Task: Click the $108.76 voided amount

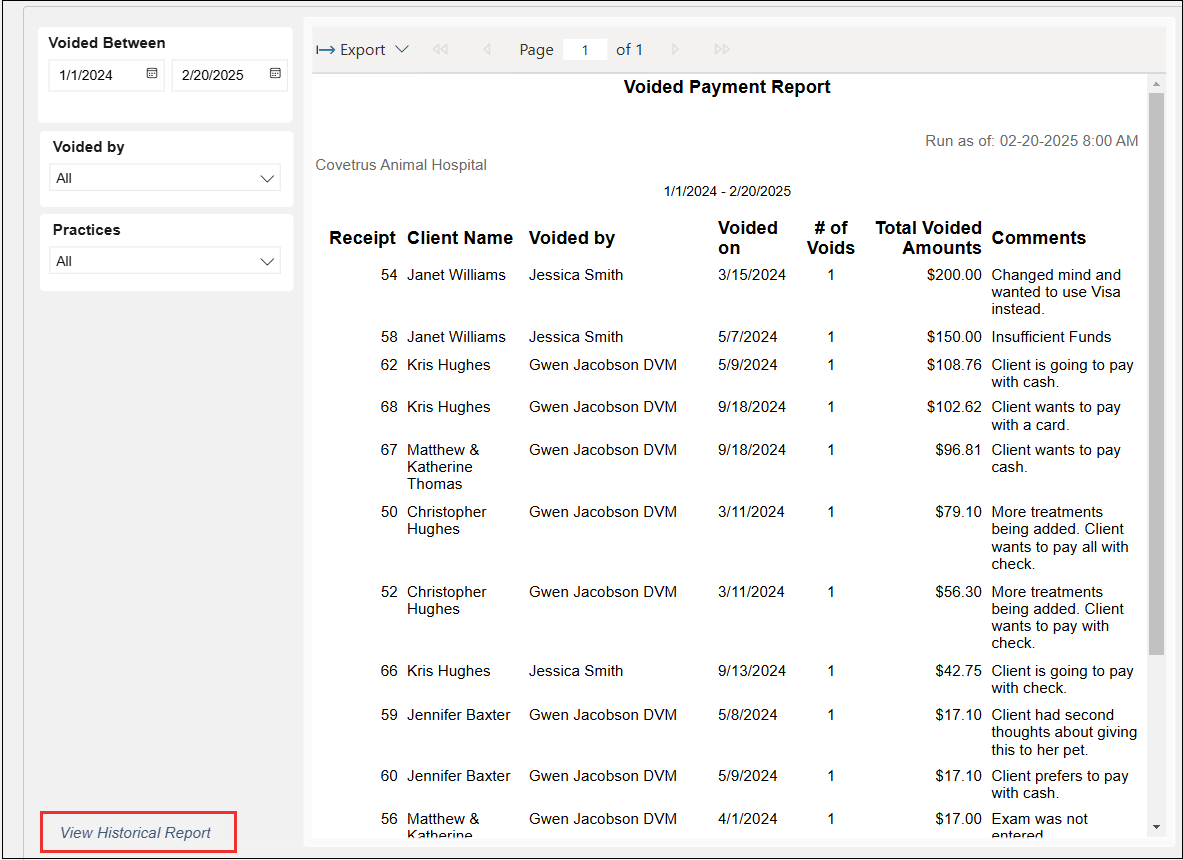Action: [954, 364]
